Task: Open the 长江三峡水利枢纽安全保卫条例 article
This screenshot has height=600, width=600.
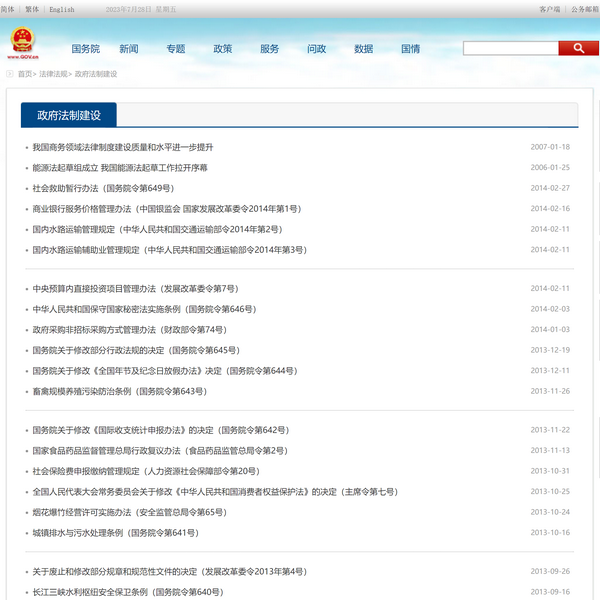Action: 126,592
